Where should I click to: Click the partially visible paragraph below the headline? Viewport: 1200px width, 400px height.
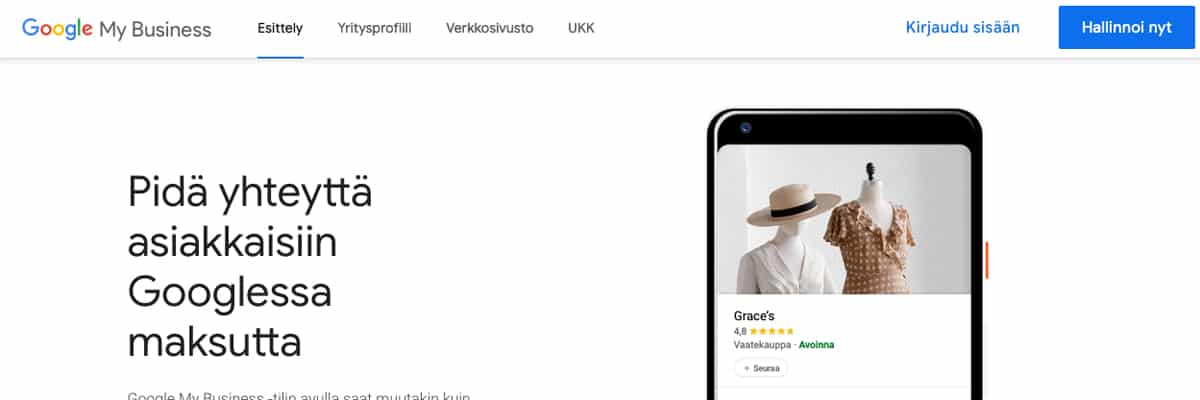(299, 395)
